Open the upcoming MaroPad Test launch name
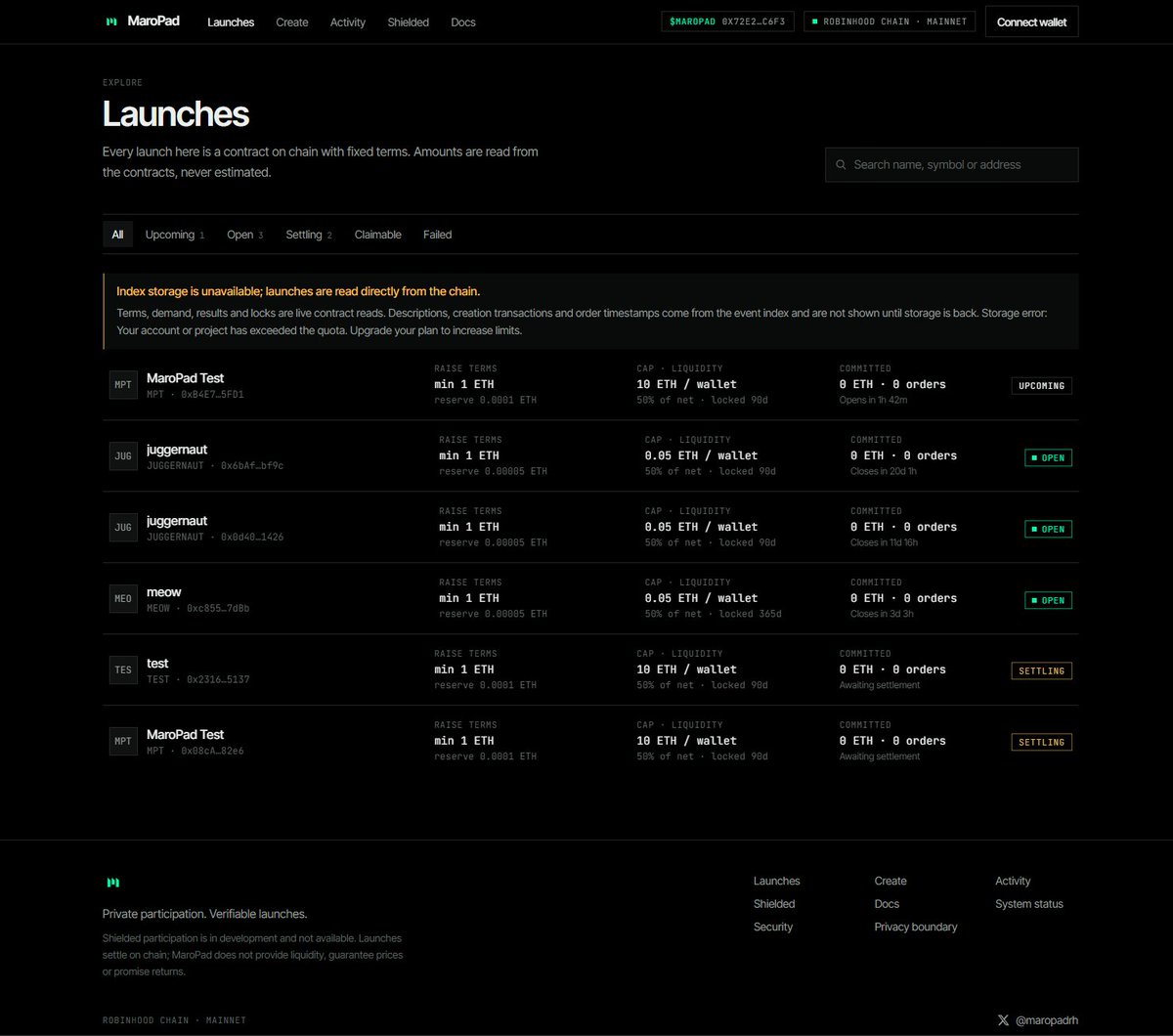This screenshot has width=1173, height=1036. pos(186,378)
